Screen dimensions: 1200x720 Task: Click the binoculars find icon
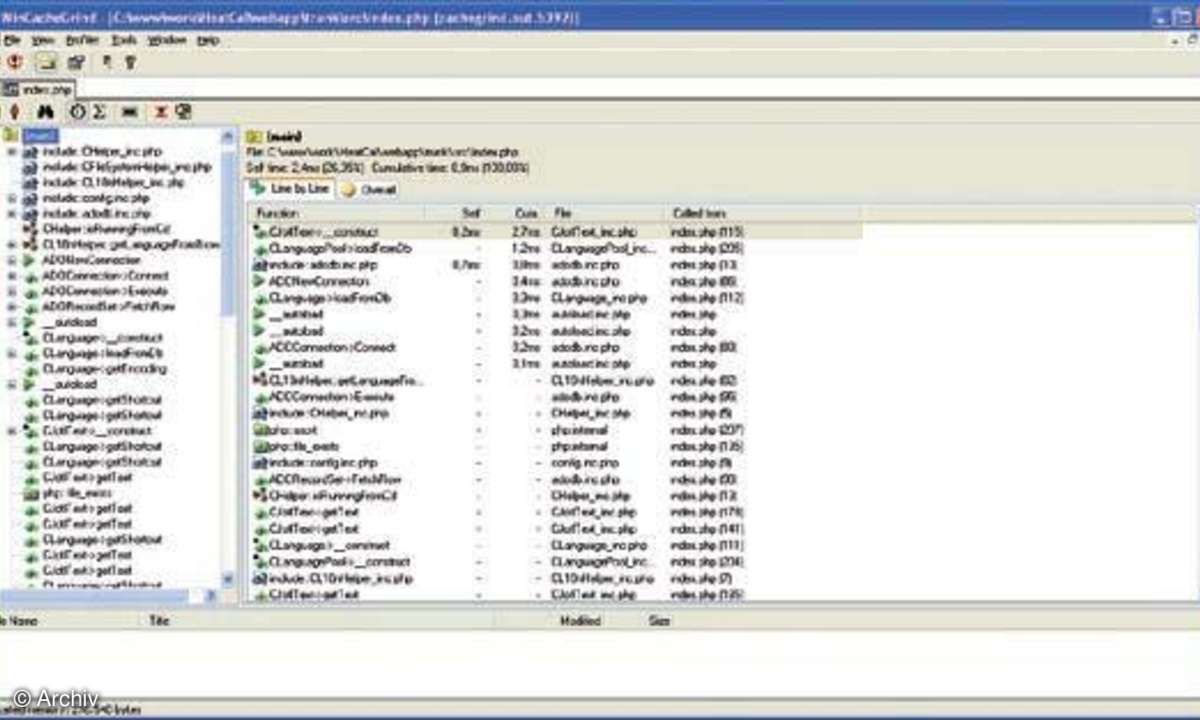pos(45,111)
